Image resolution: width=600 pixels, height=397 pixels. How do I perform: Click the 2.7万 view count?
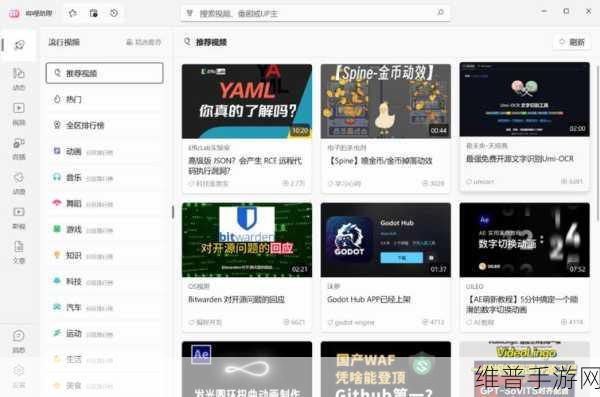(293, 183)
